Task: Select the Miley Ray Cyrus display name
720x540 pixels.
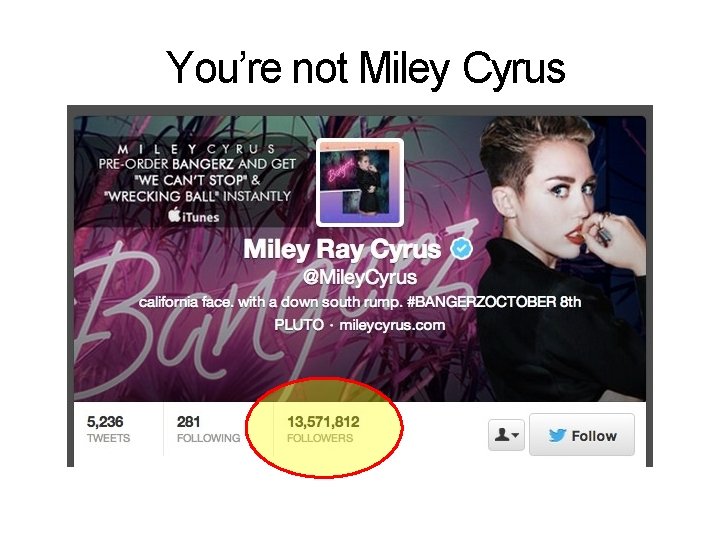Action: click(342, 249)
